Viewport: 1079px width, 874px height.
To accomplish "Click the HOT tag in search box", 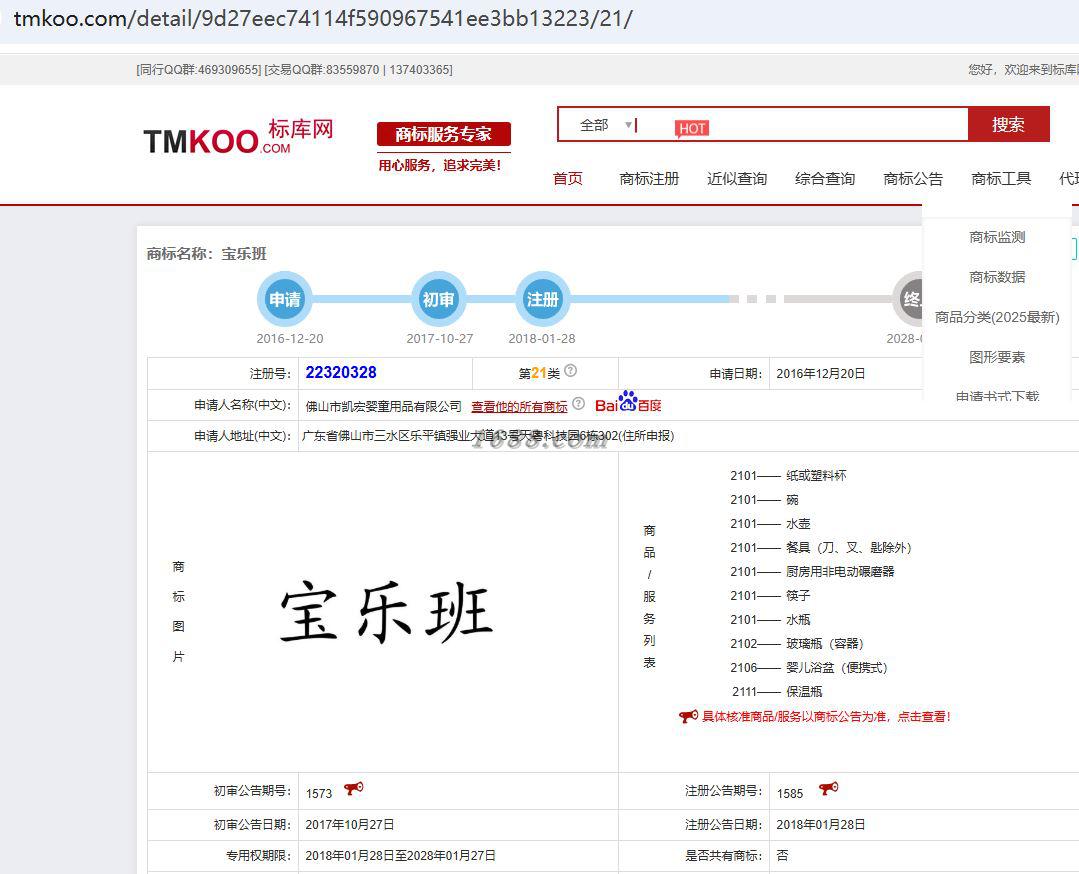I will (x=692, y=129).
